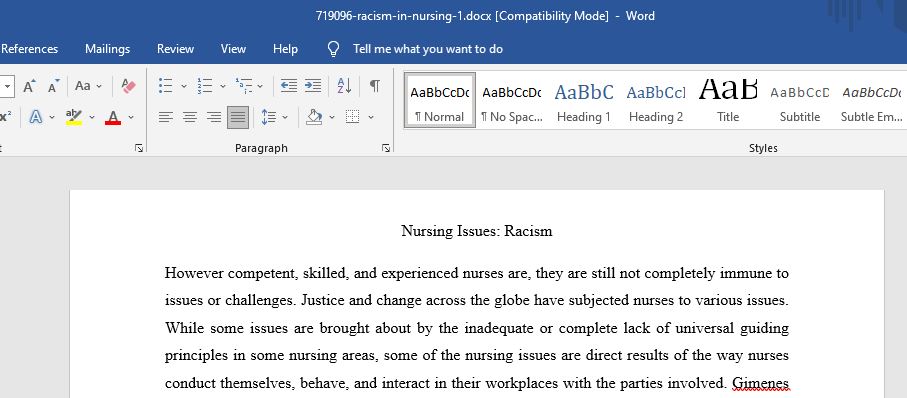Click the Grow Font icon
This screenshot has width=907, height=398.
coord(29,86)
